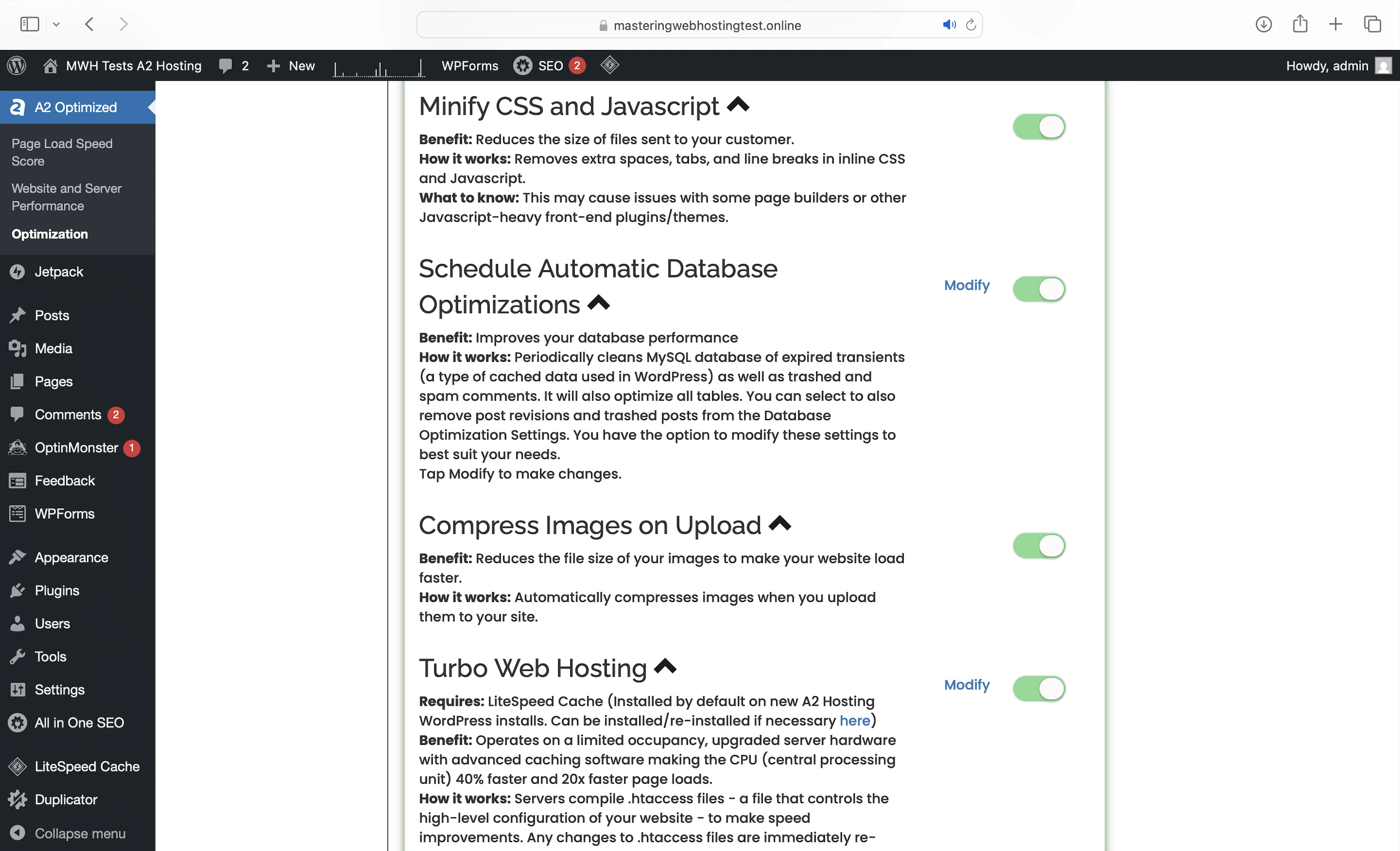This screenshot has width=1400, height=851.
Task: Collapse Turbo Web Hosting description chevron
Action: click(665, 666)
